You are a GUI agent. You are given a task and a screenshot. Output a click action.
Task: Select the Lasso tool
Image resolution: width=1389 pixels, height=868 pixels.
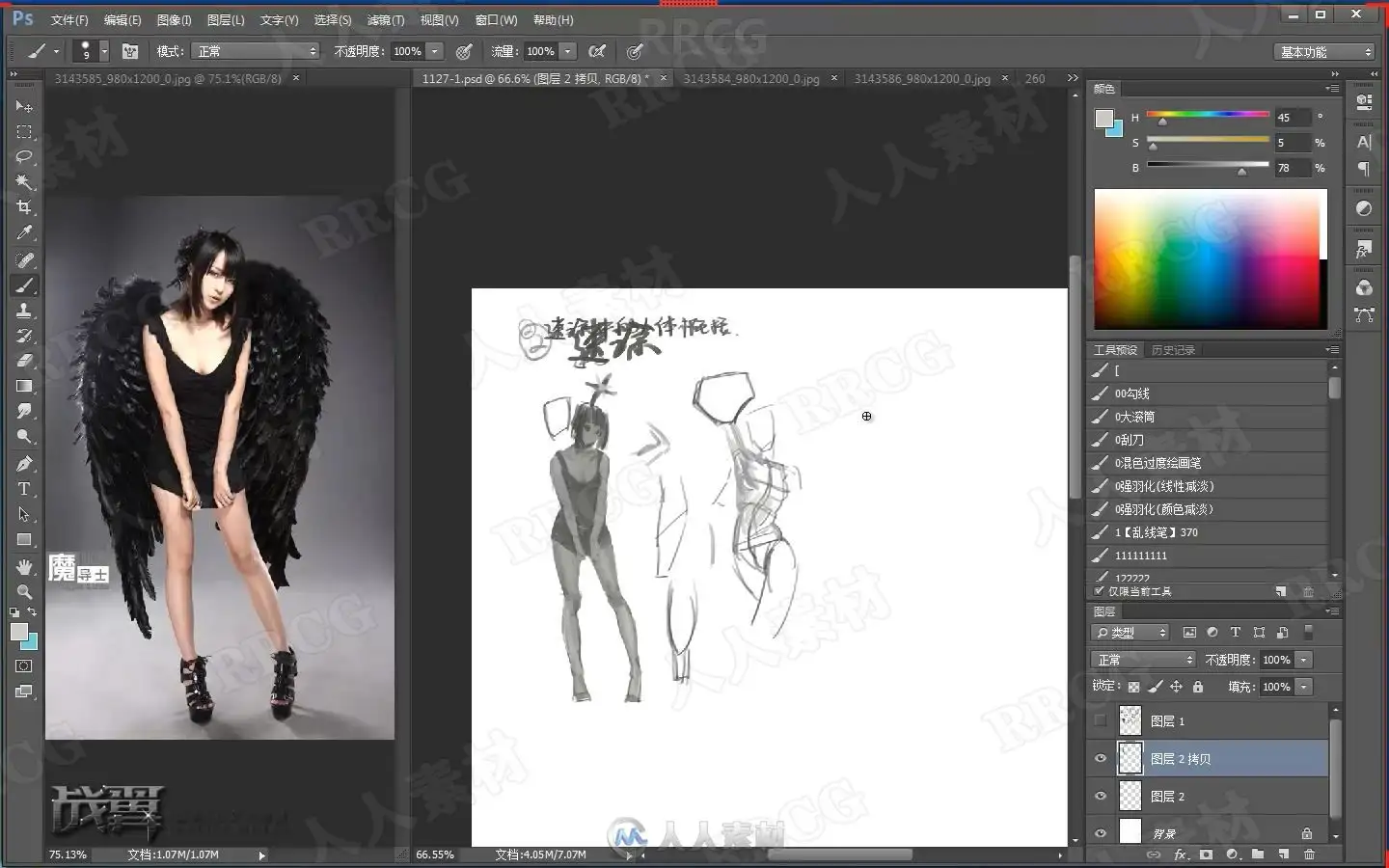tap(24, 156)
